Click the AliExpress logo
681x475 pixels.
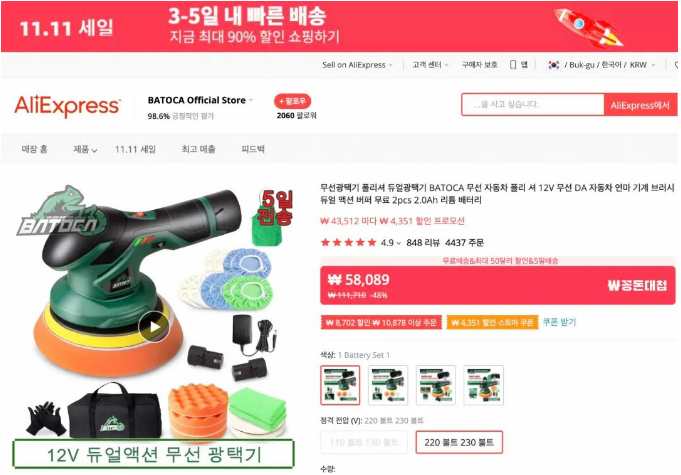pos(67,106)
